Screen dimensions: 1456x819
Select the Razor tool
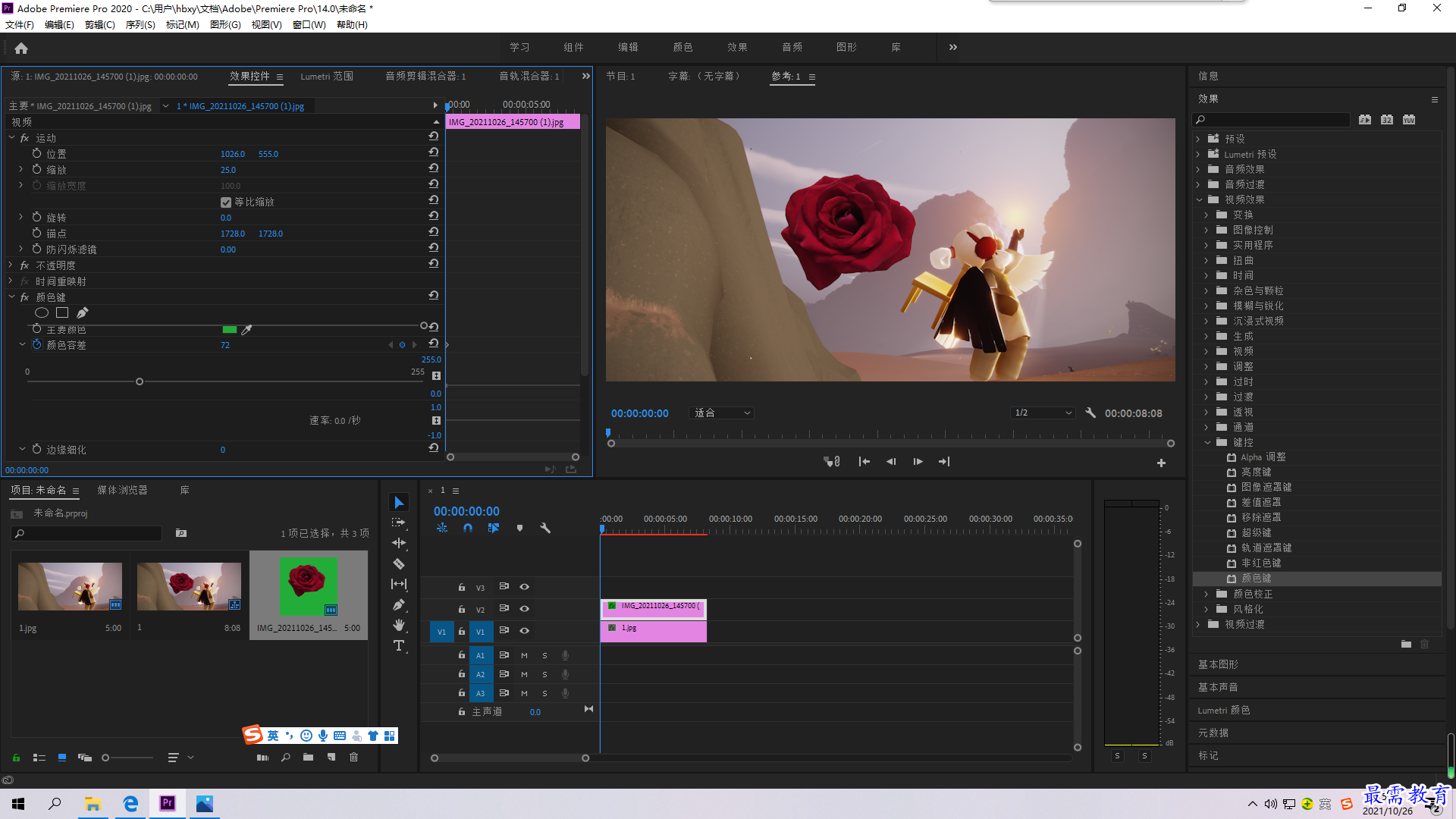pos(399,563)
